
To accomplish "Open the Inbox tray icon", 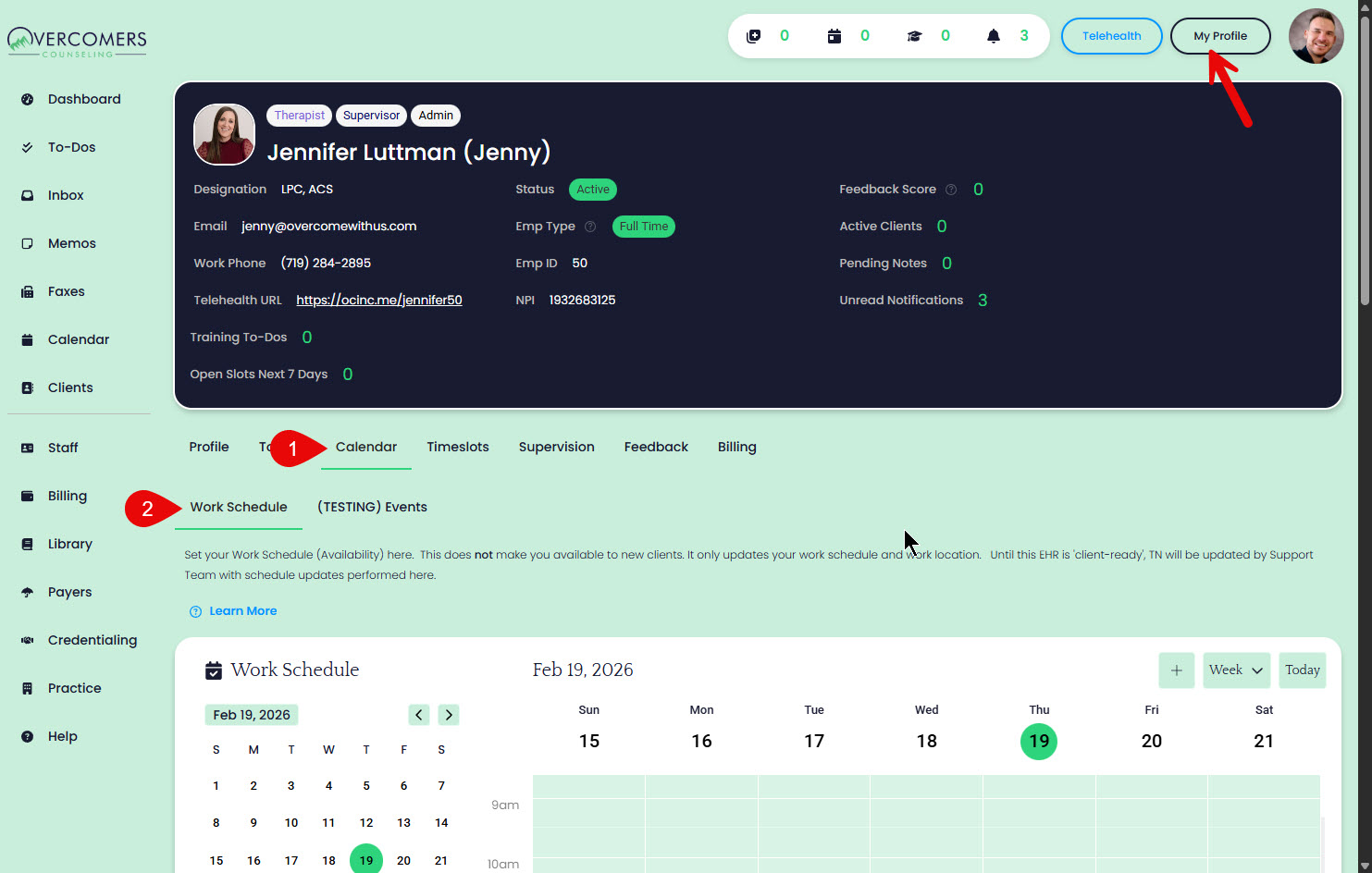I will coord(28,195).
